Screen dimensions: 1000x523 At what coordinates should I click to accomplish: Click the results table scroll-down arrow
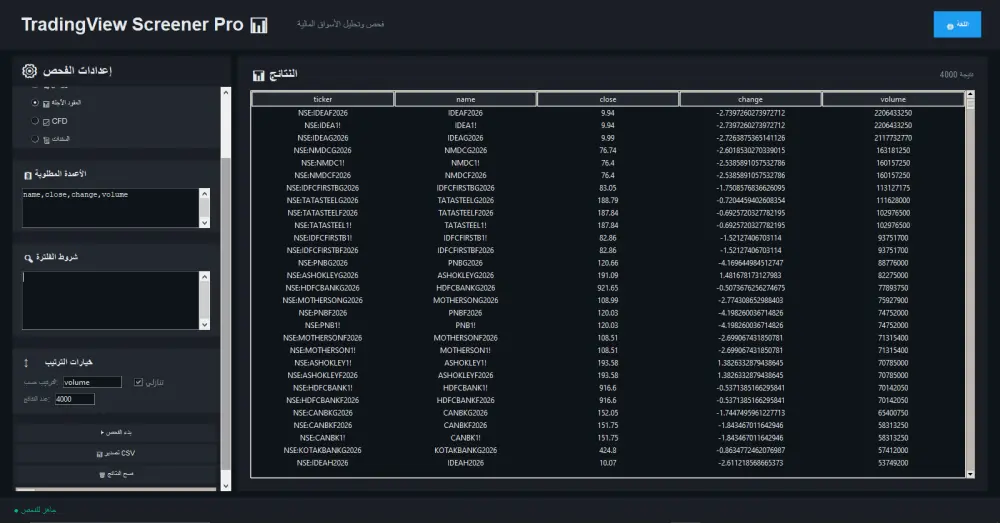pyautogui.click(x=970, y=475)
